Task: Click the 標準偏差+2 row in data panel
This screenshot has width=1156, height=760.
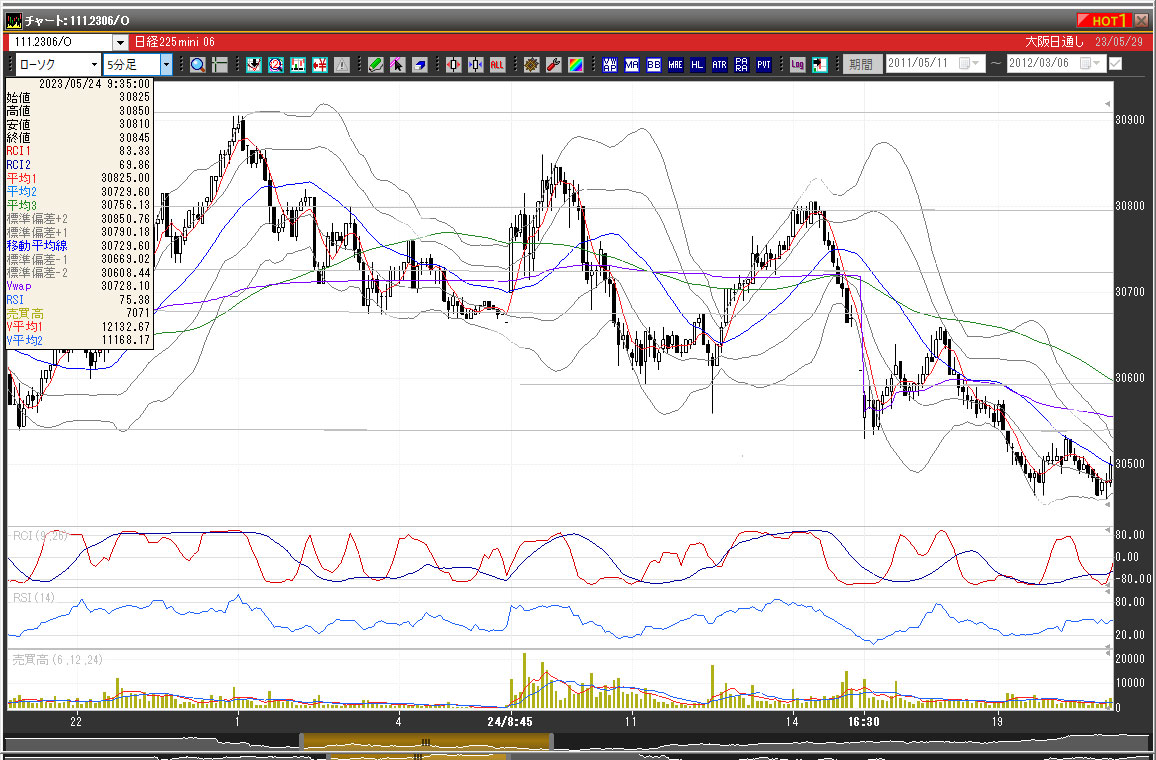Action: [78, 219]
